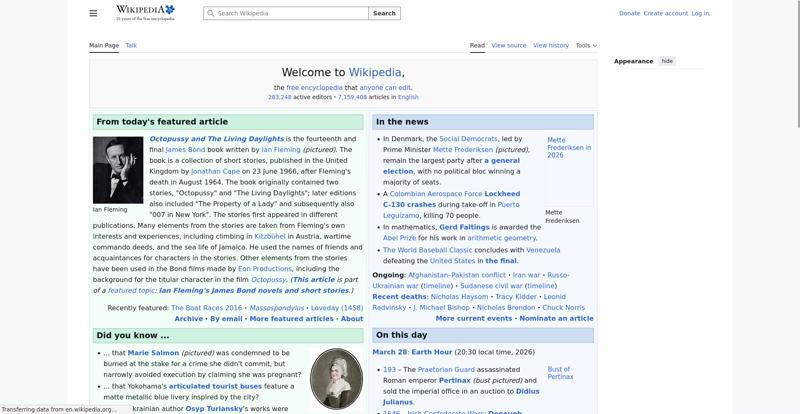
Task: Open the View history tab
Action: (550, 45)
